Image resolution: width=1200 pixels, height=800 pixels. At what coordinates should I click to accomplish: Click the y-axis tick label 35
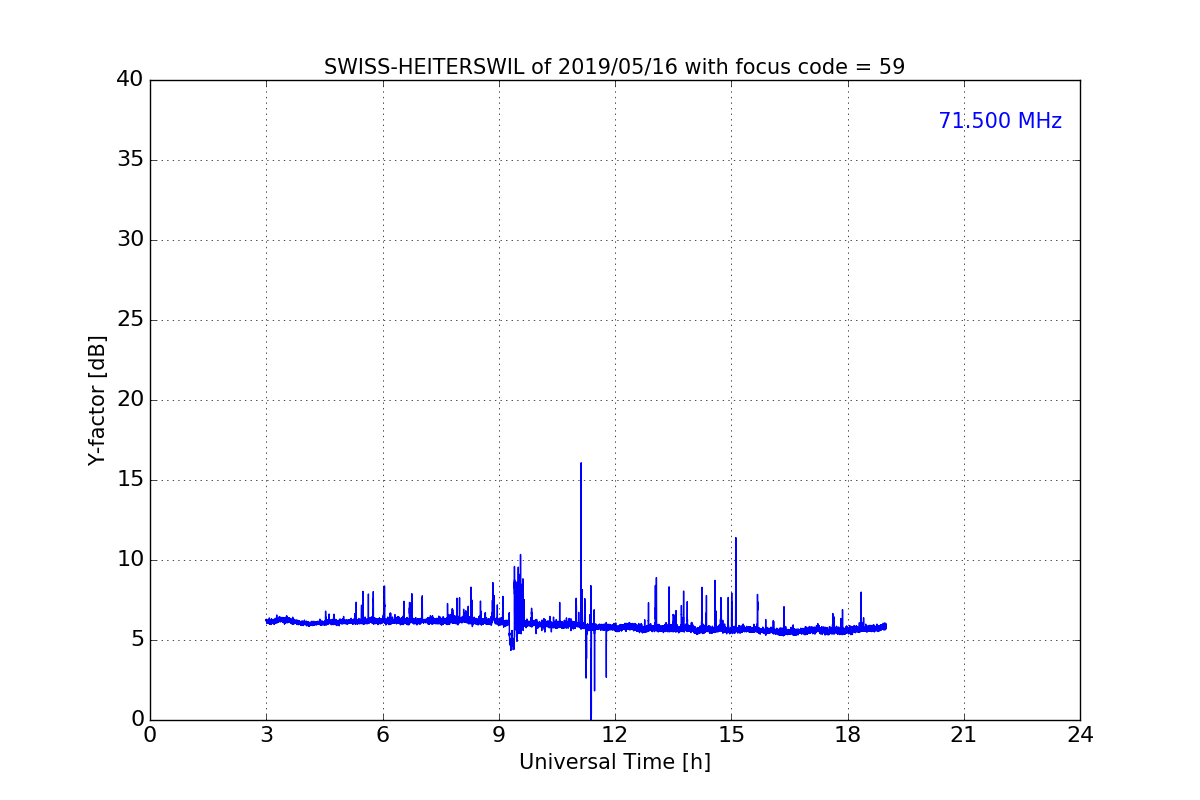pyautogui.click(x=130, y=160)
